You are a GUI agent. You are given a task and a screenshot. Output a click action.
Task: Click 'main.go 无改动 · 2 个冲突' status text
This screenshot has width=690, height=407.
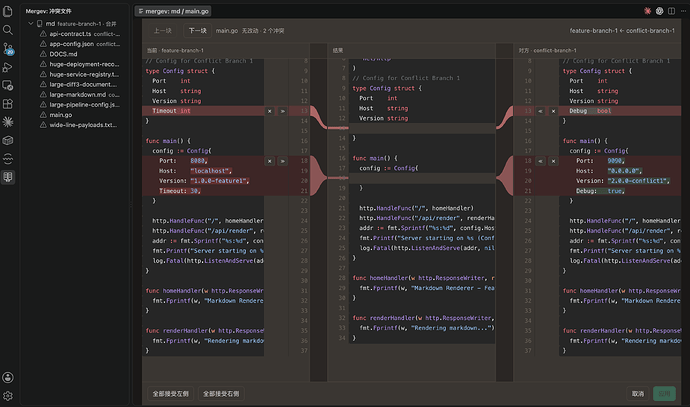click(x=250, y=31)
